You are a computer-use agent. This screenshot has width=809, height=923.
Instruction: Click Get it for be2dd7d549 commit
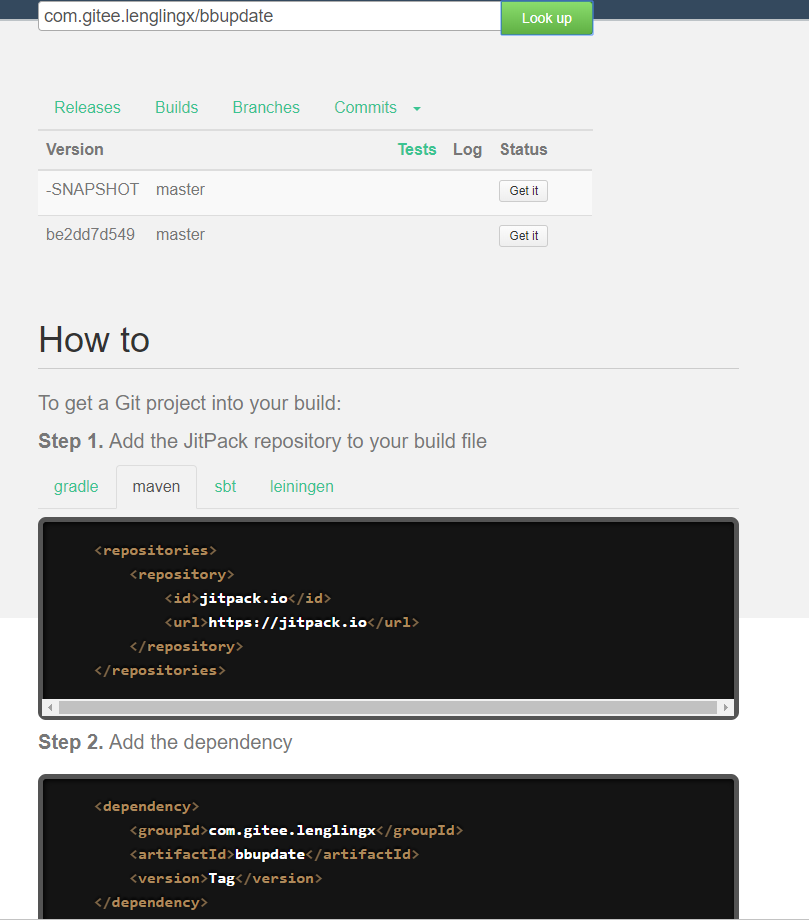[x=523, y=236]
